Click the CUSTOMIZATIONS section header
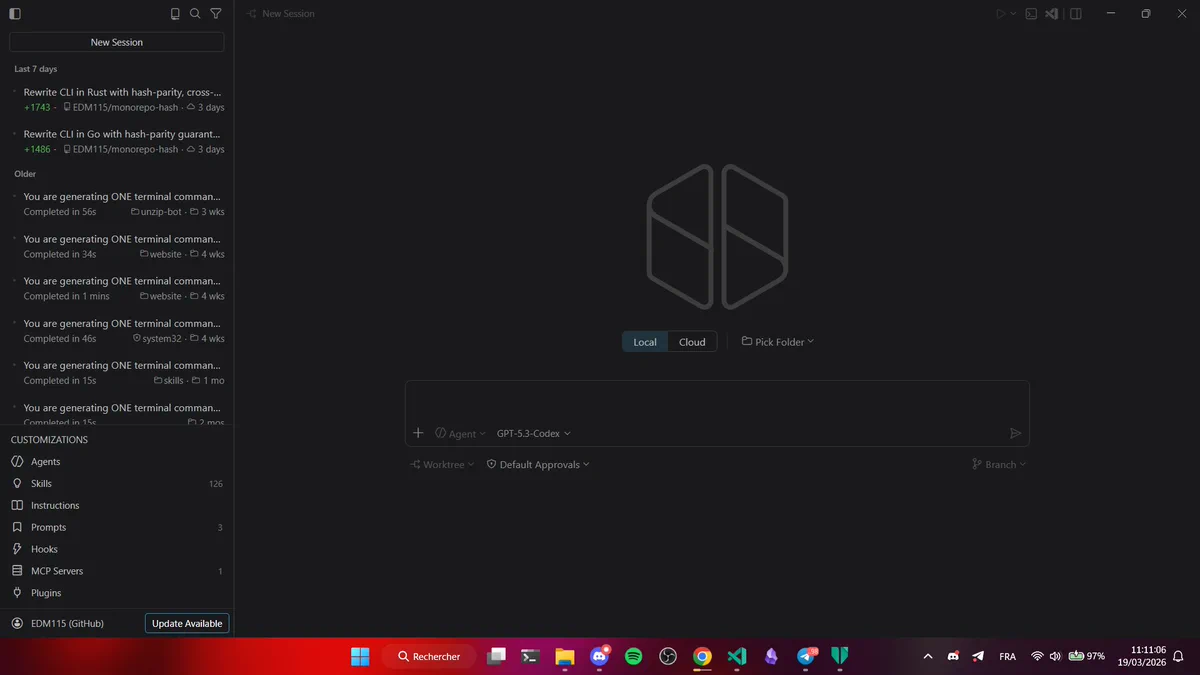This screenshot has height=675, width=1200. click(49, 440)
